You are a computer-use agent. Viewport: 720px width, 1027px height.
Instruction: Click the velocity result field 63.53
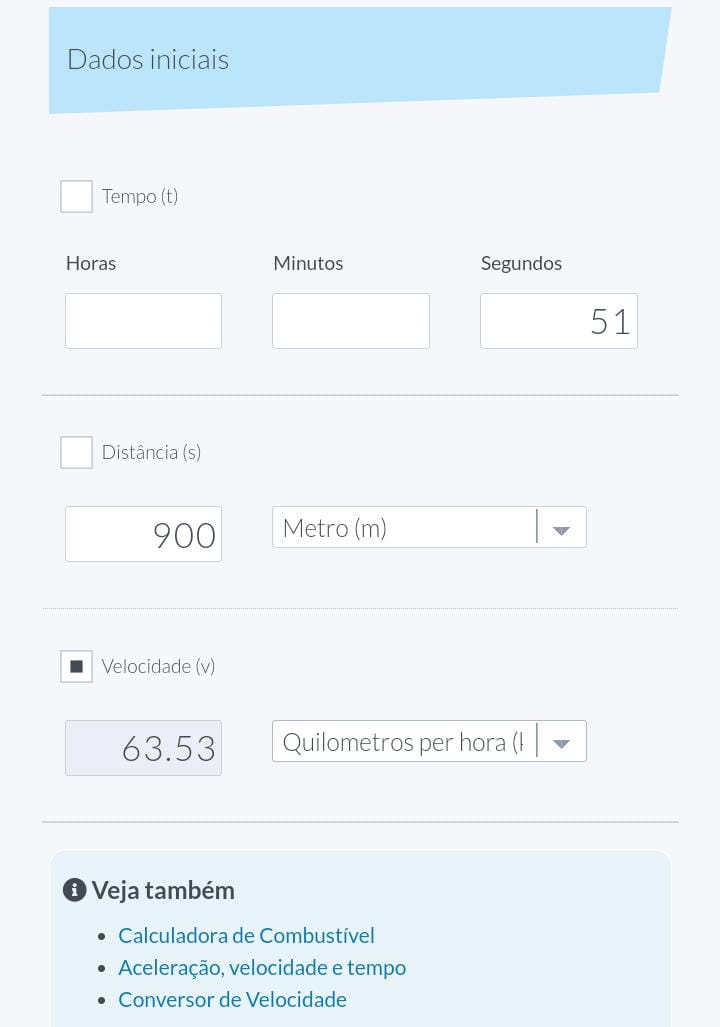(x=143, y=748)
